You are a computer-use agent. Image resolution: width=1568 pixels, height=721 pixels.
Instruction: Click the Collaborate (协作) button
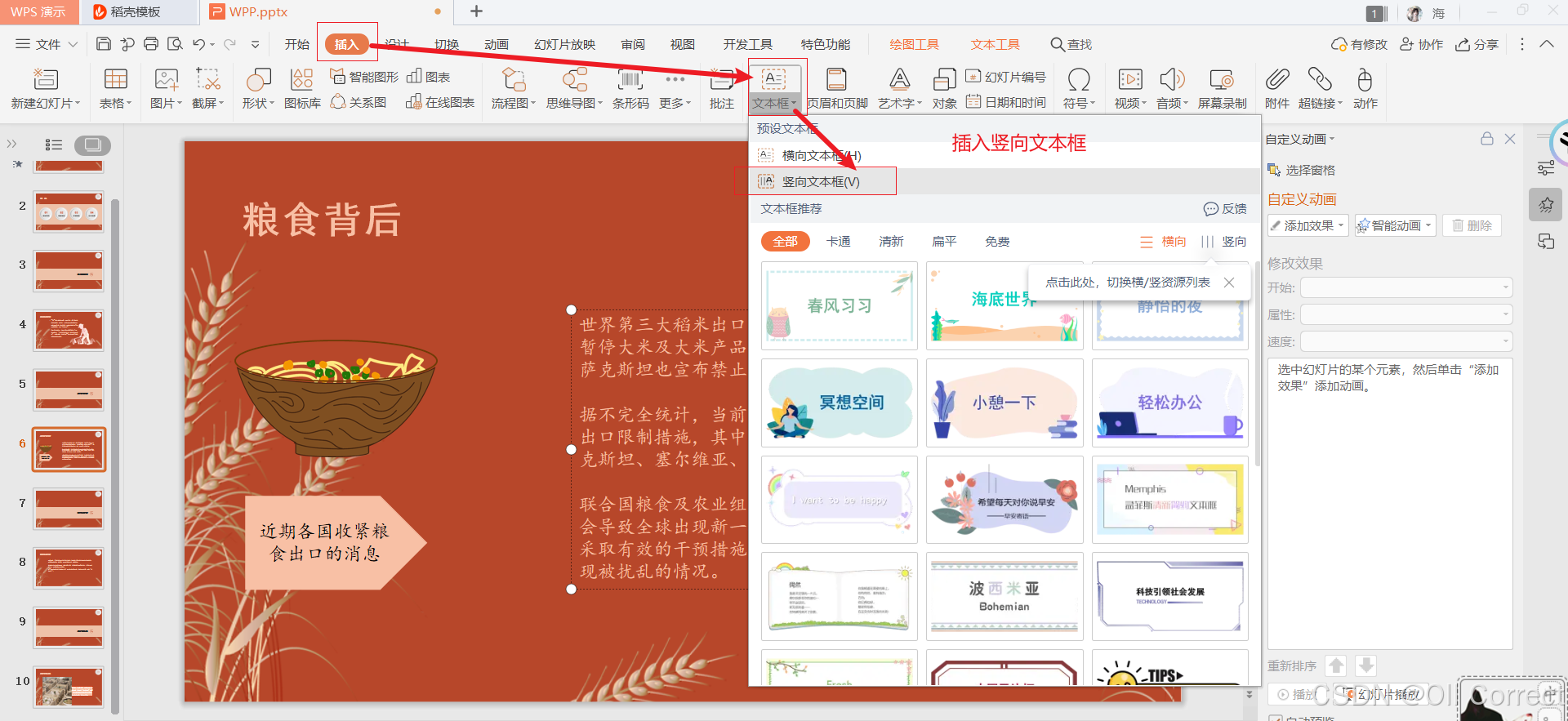pyautogui.click(x=1422, y=44)
